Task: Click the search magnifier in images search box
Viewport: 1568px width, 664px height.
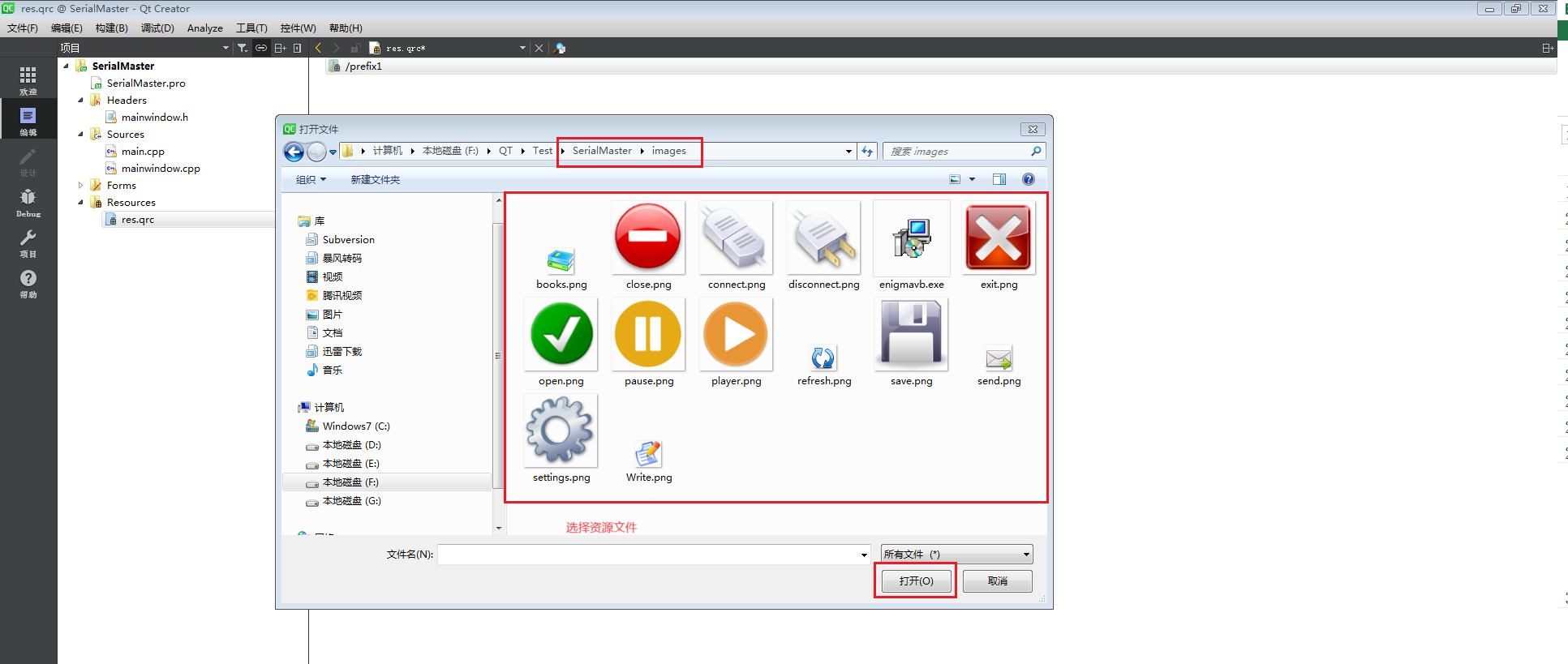Action: pos(1036,151)
